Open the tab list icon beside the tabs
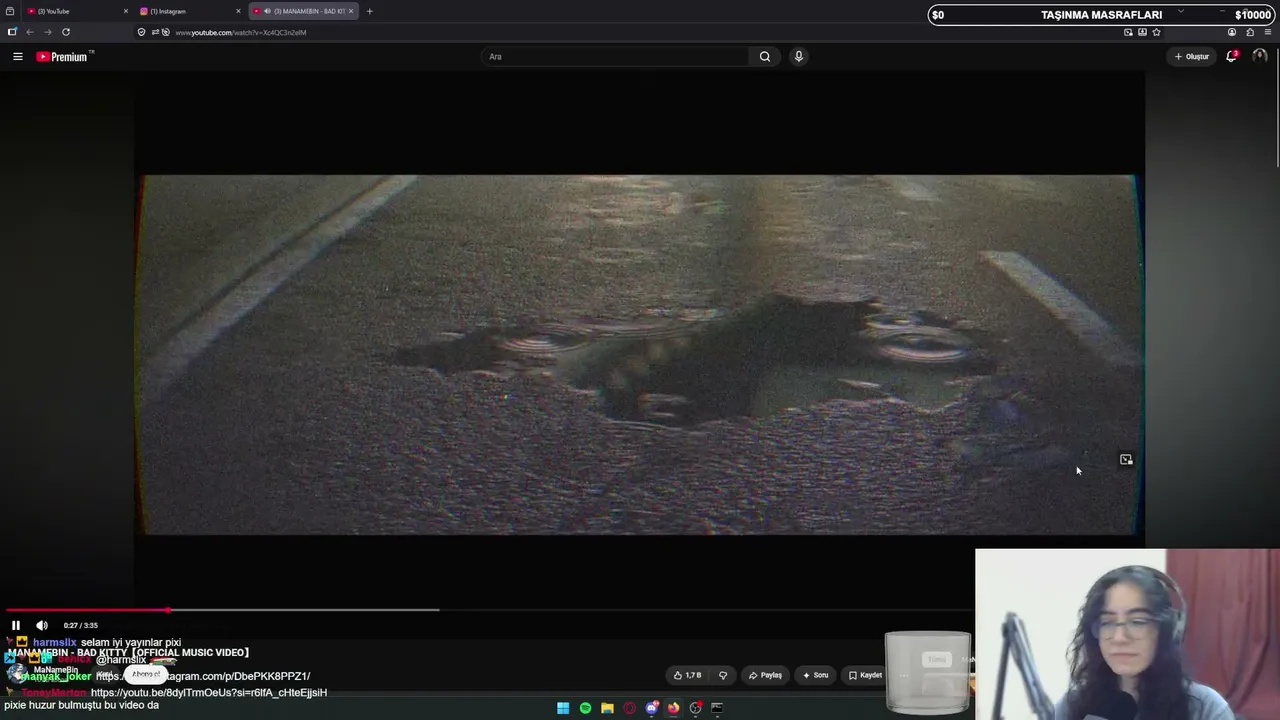The width and height of the screenshot is (1280, 720). 10,11
